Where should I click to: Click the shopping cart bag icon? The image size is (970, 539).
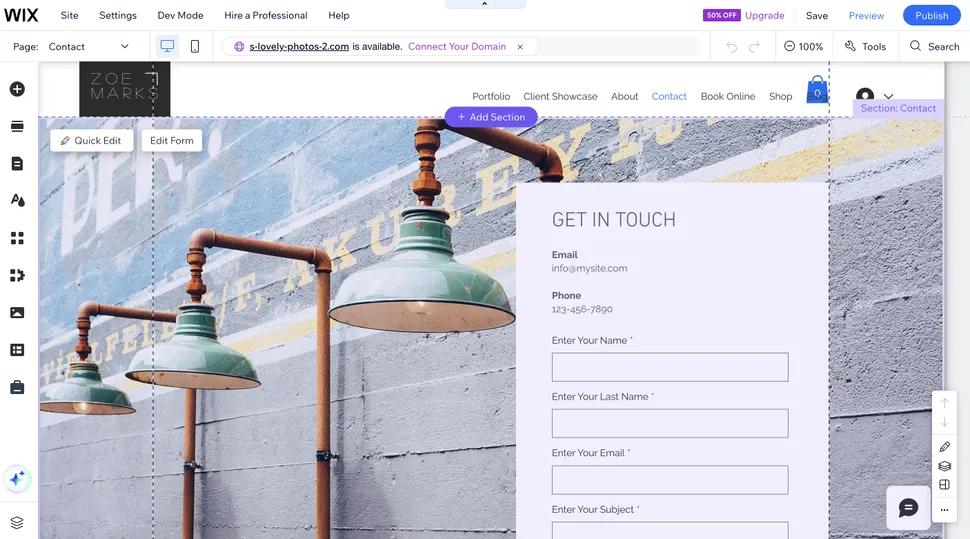click(817, 90)
